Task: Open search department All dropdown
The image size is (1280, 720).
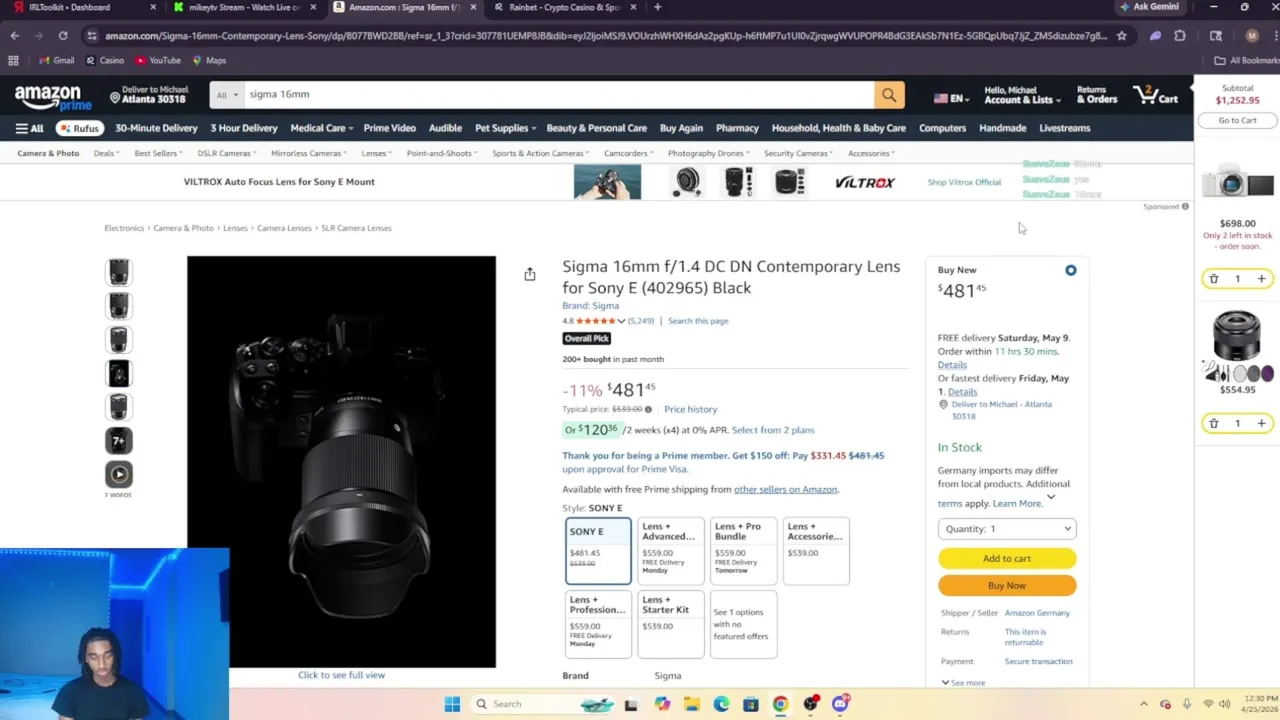Action: point(227,95)
